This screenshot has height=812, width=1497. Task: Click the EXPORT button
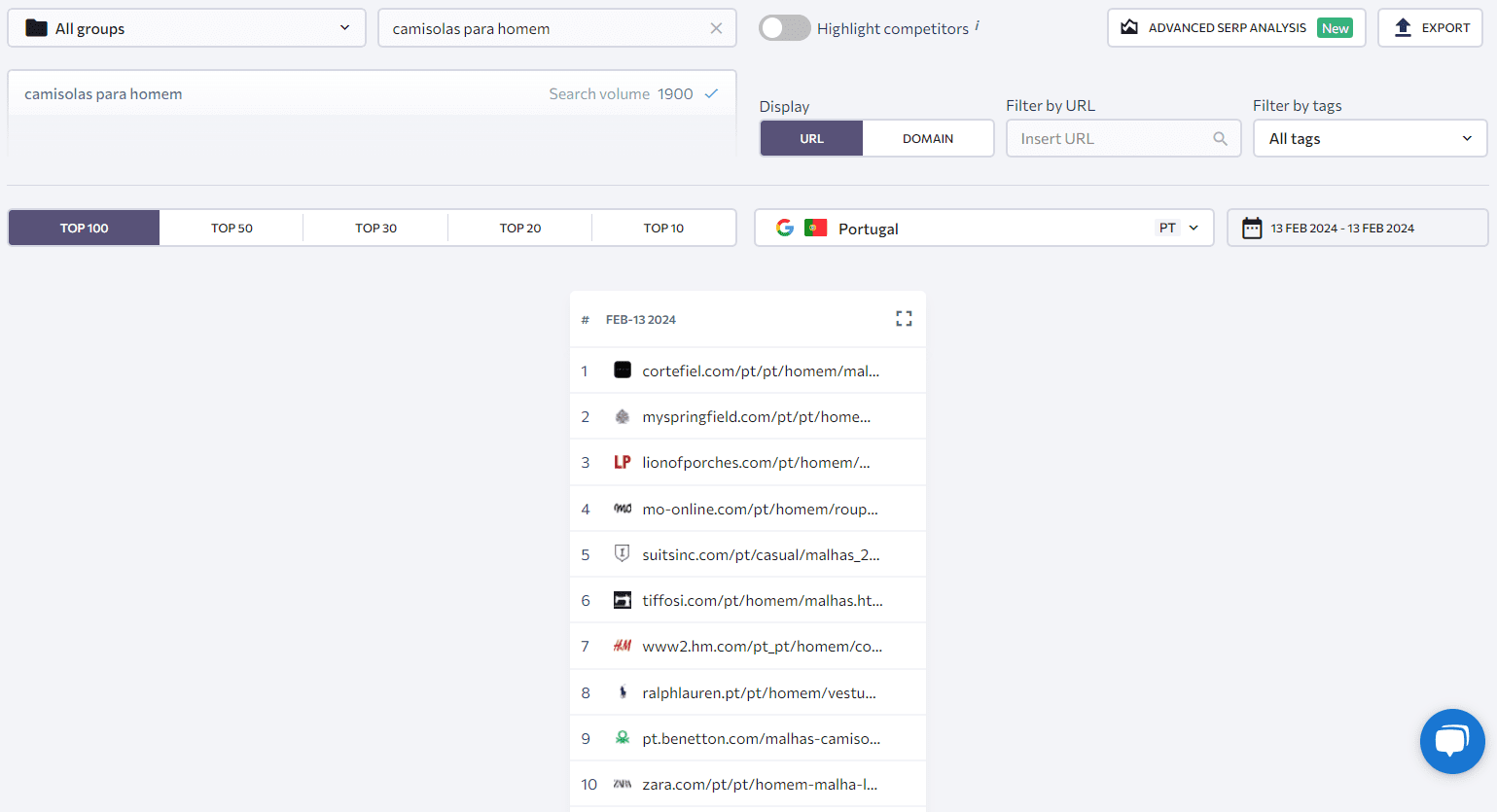tap(1430, 27)
